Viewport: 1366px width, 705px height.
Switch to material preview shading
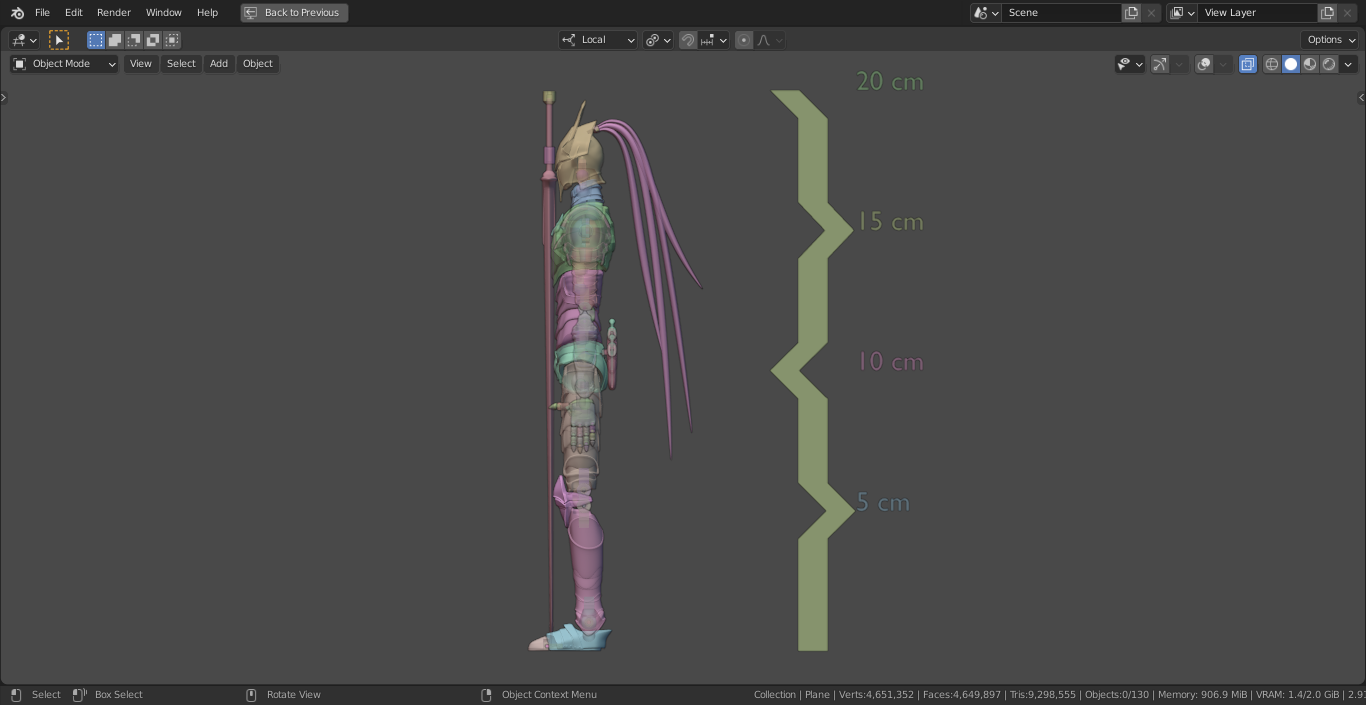coord(1310,64)
